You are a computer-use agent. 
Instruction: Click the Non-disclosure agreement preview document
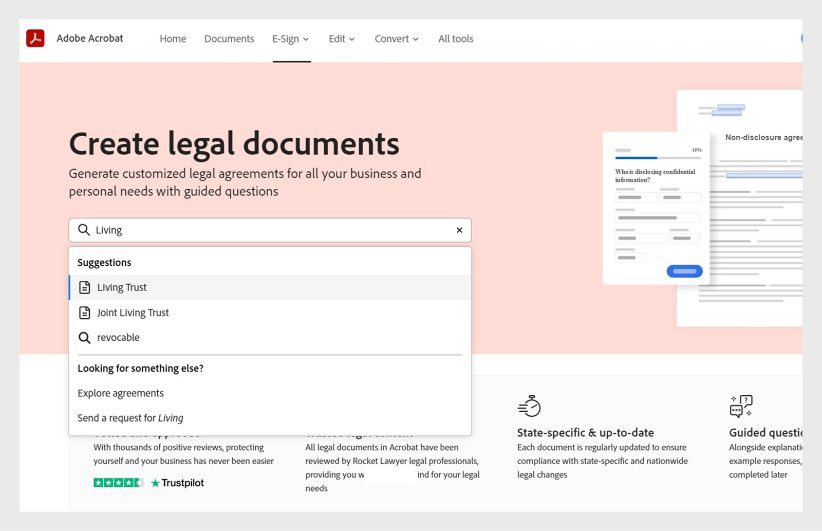click(x=739, y=208)
